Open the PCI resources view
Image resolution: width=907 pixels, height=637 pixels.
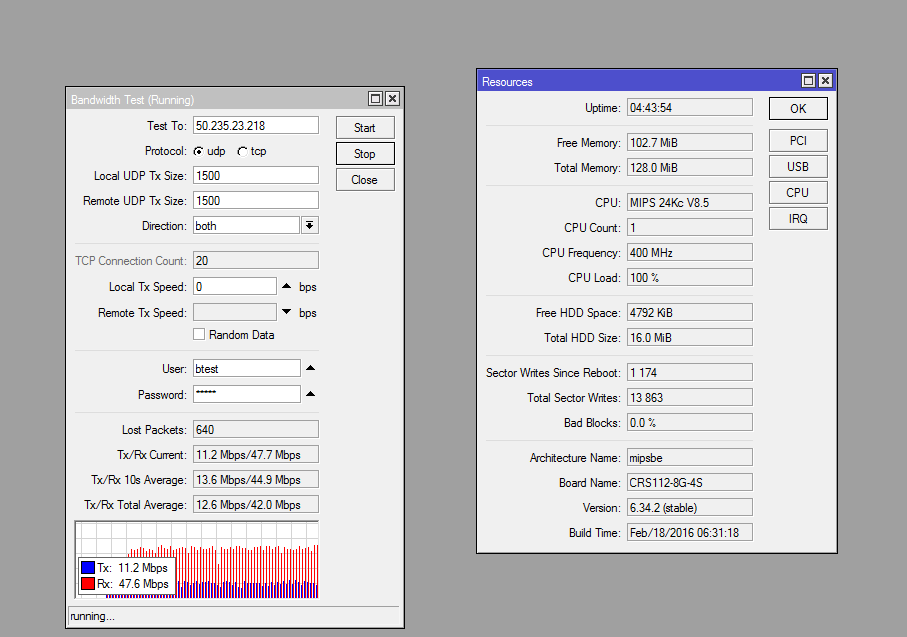point(797,141)
